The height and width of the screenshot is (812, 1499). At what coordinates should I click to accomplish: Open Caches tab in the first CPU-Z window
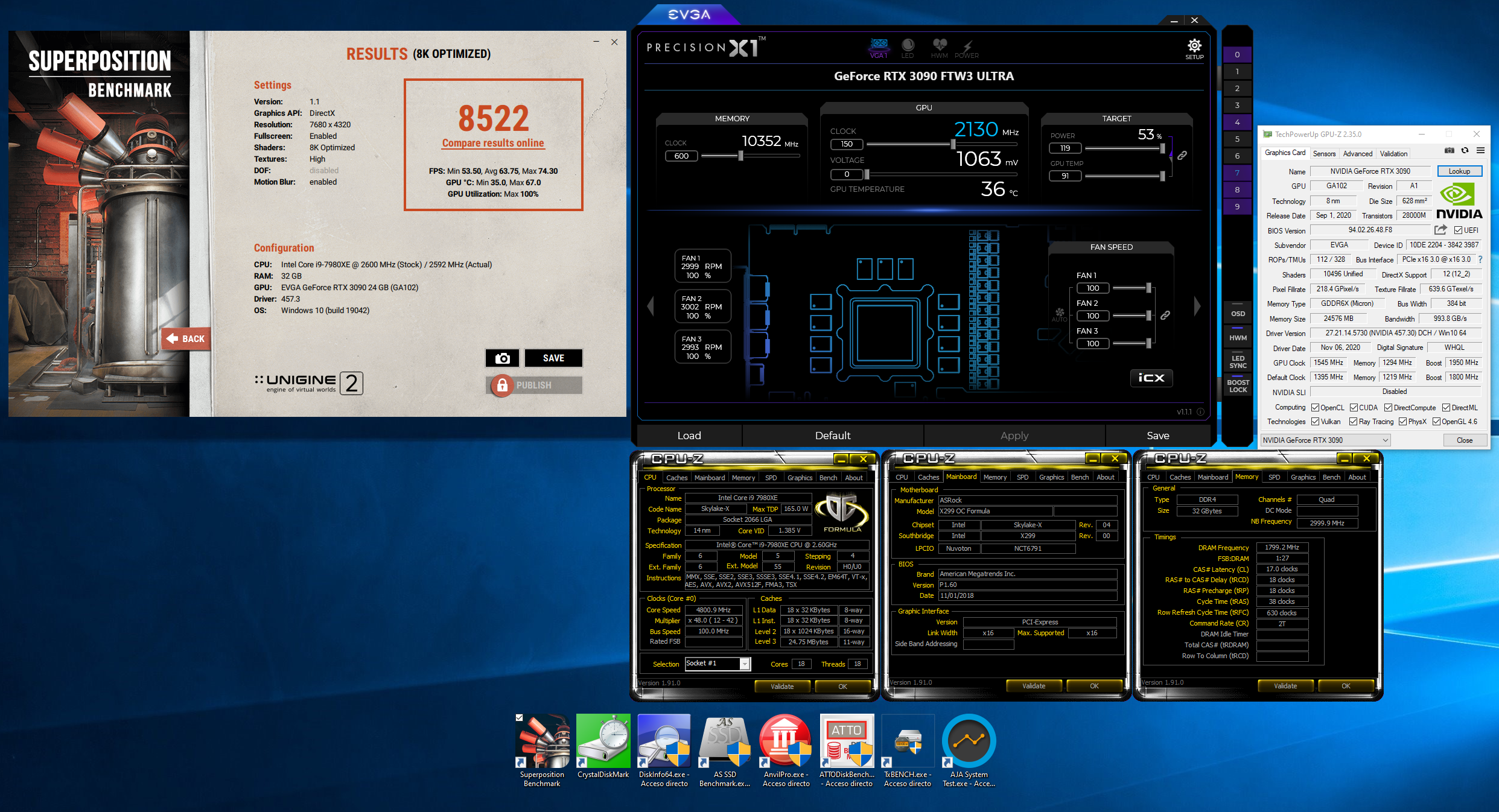(x=676, y=478)
